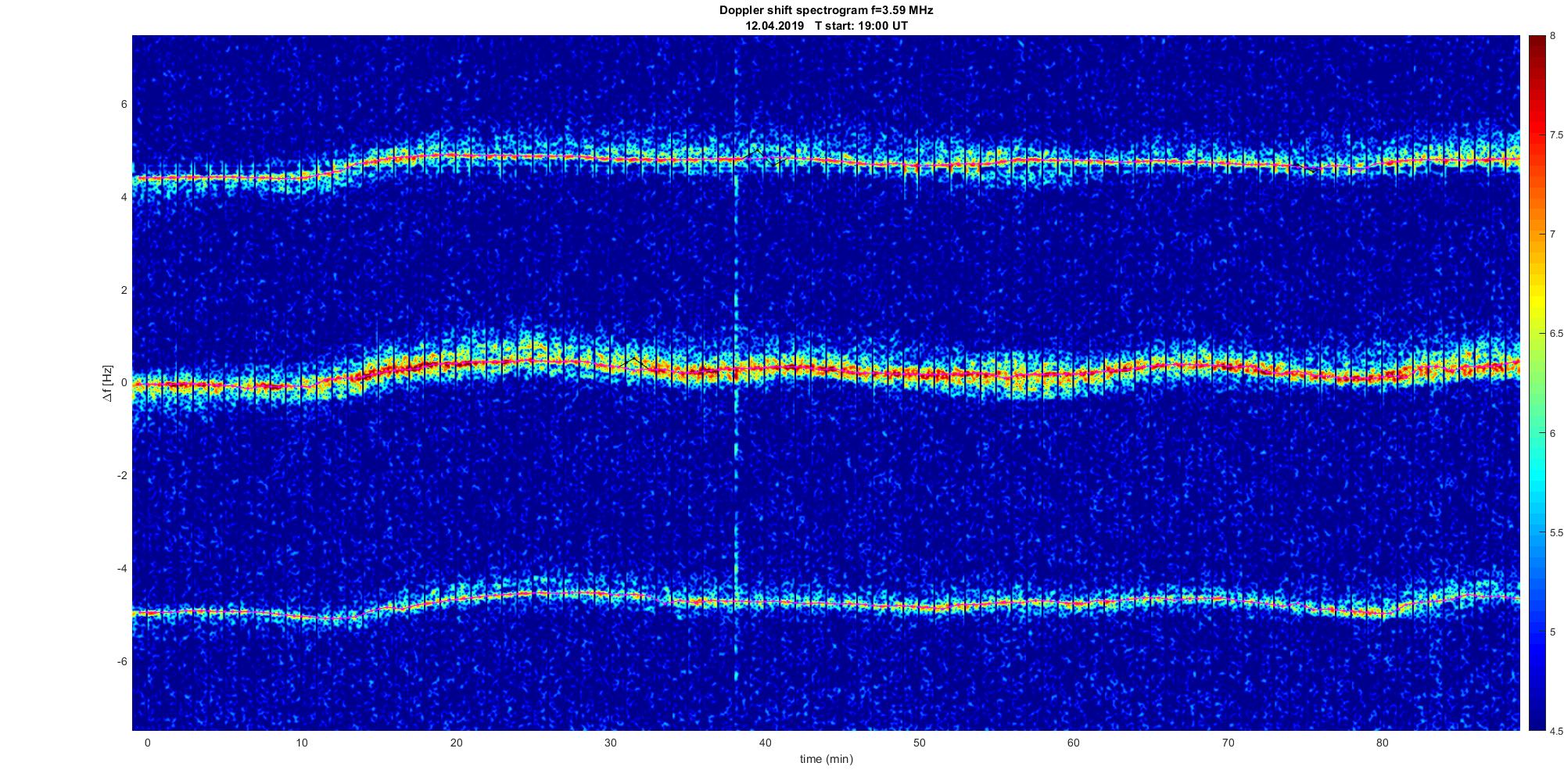The width and height of the screenshot is (1564, 784).
Task: Click the x-axis tick label 40
Action: point(765,743)
